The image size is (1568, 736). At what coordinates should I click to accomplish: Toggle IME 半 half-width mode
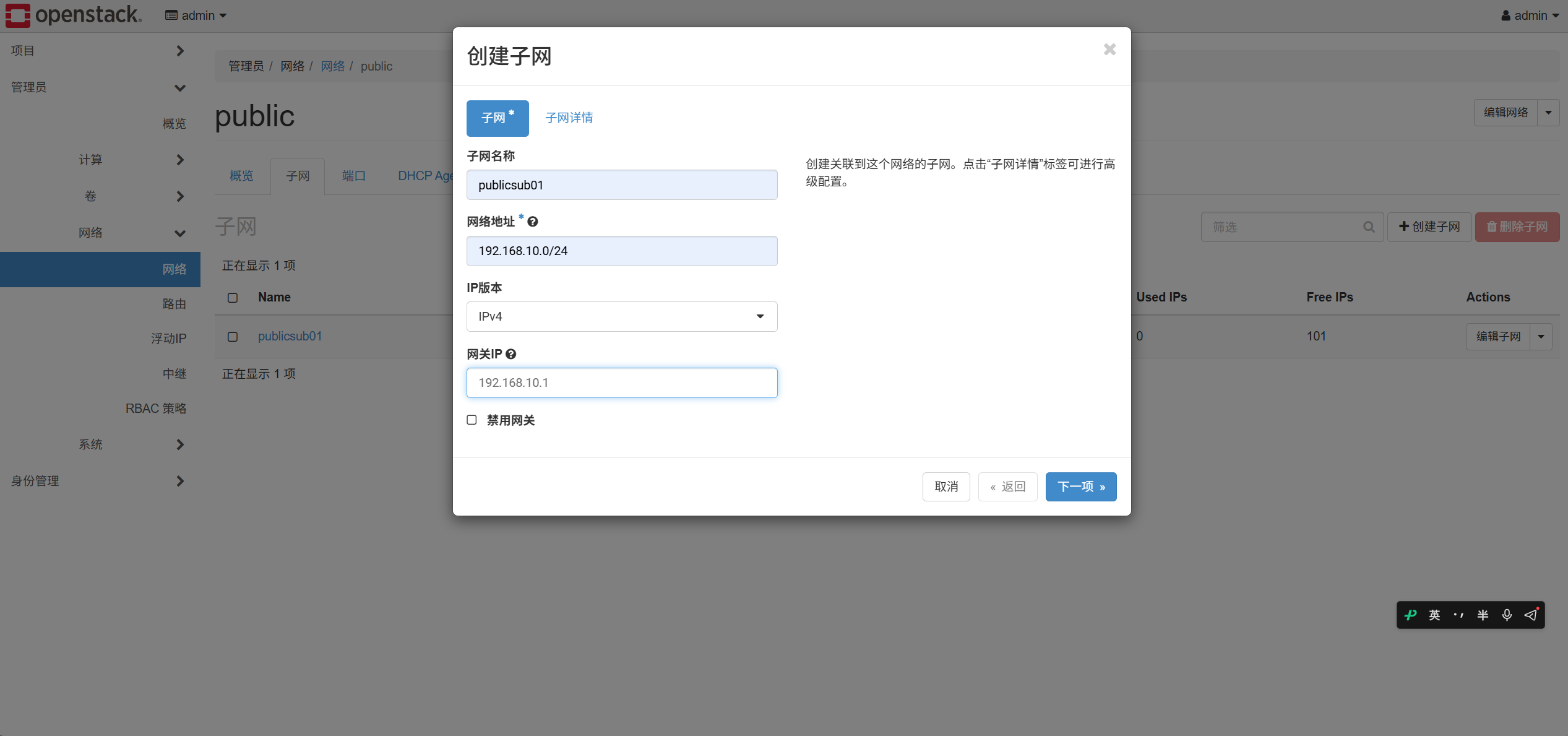click(x=1483, y=615)
